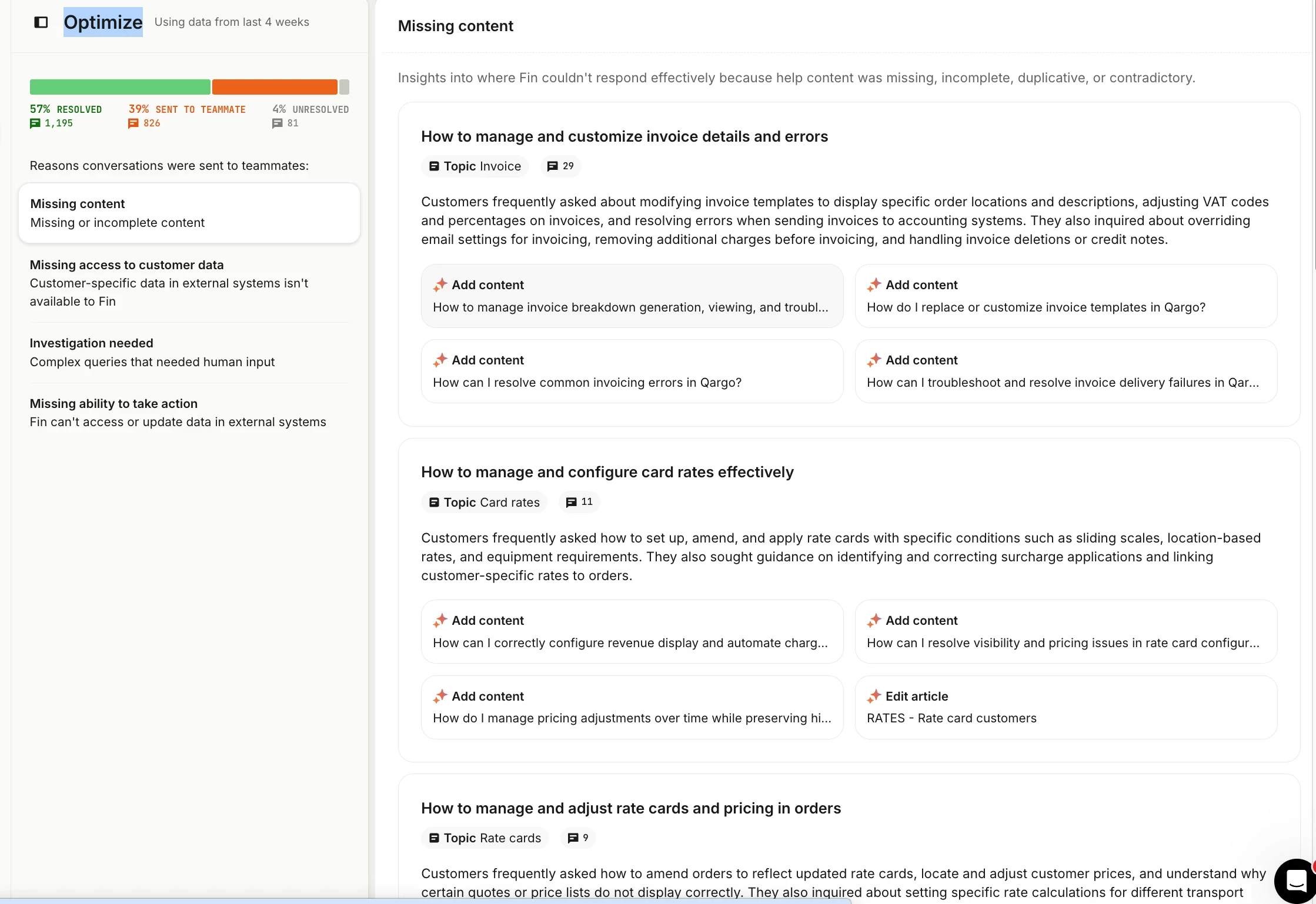Add content for resolving common invoicing errors

click(x=632, y=371)
